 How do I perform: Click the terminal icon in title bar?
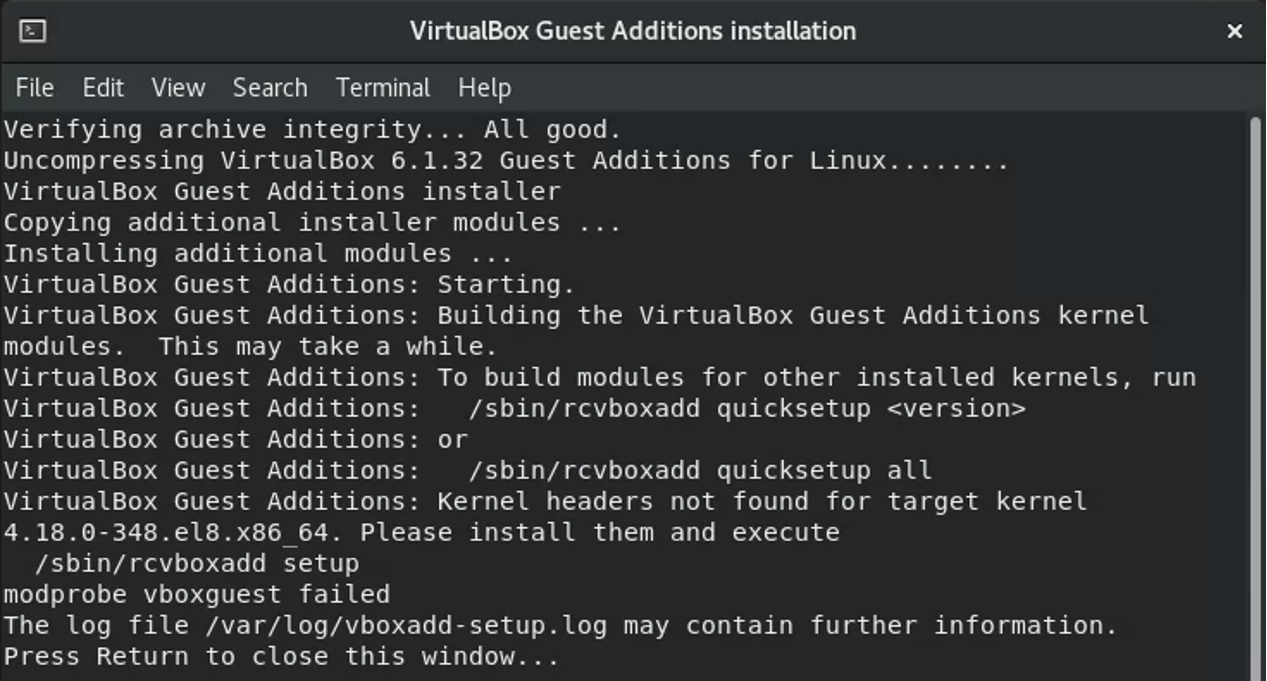click(32, 31)
